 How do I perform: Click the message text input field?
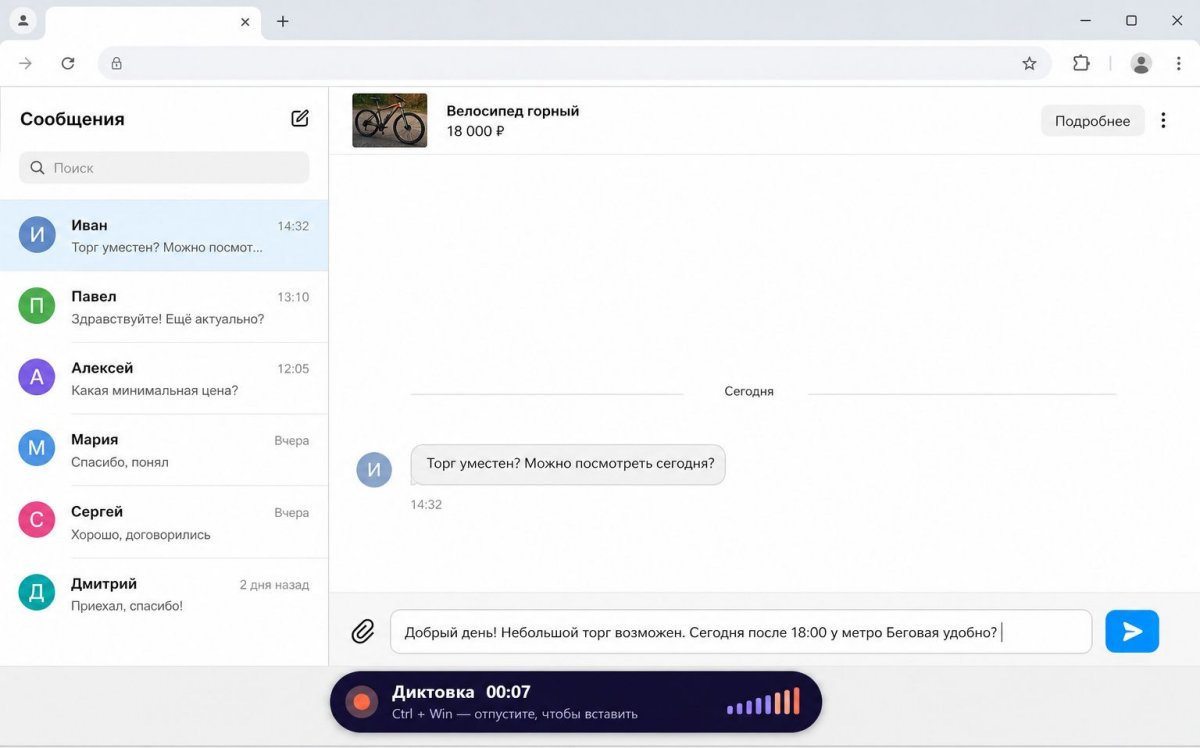click(741, 632)
